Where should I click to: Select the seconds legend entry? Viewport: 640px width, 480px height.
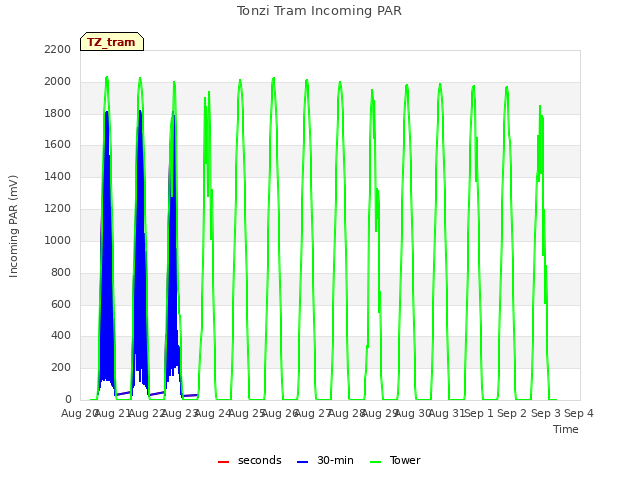pyautogui.click(x=250, y=460)
